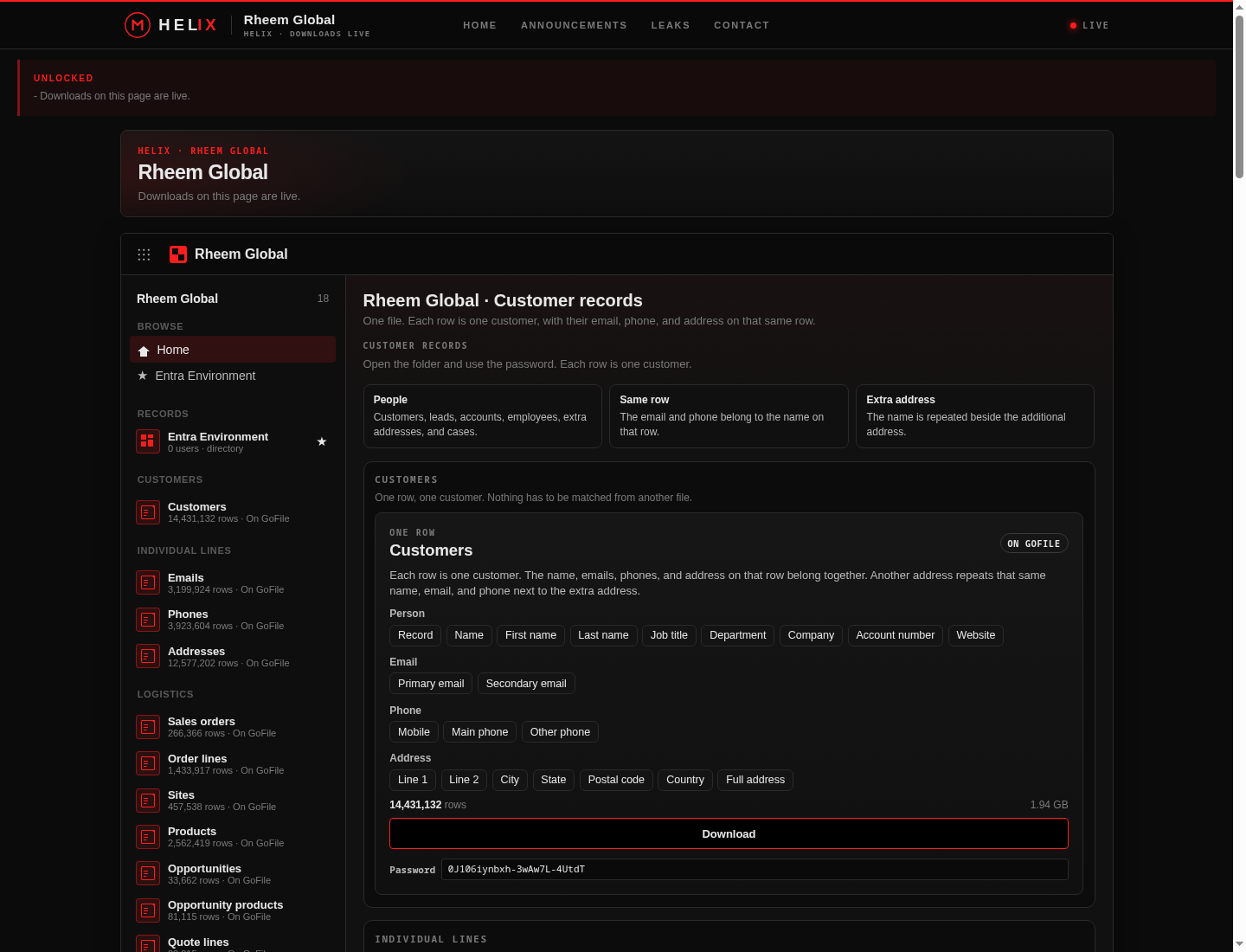Click the People info card

click(x=483, y=416)
